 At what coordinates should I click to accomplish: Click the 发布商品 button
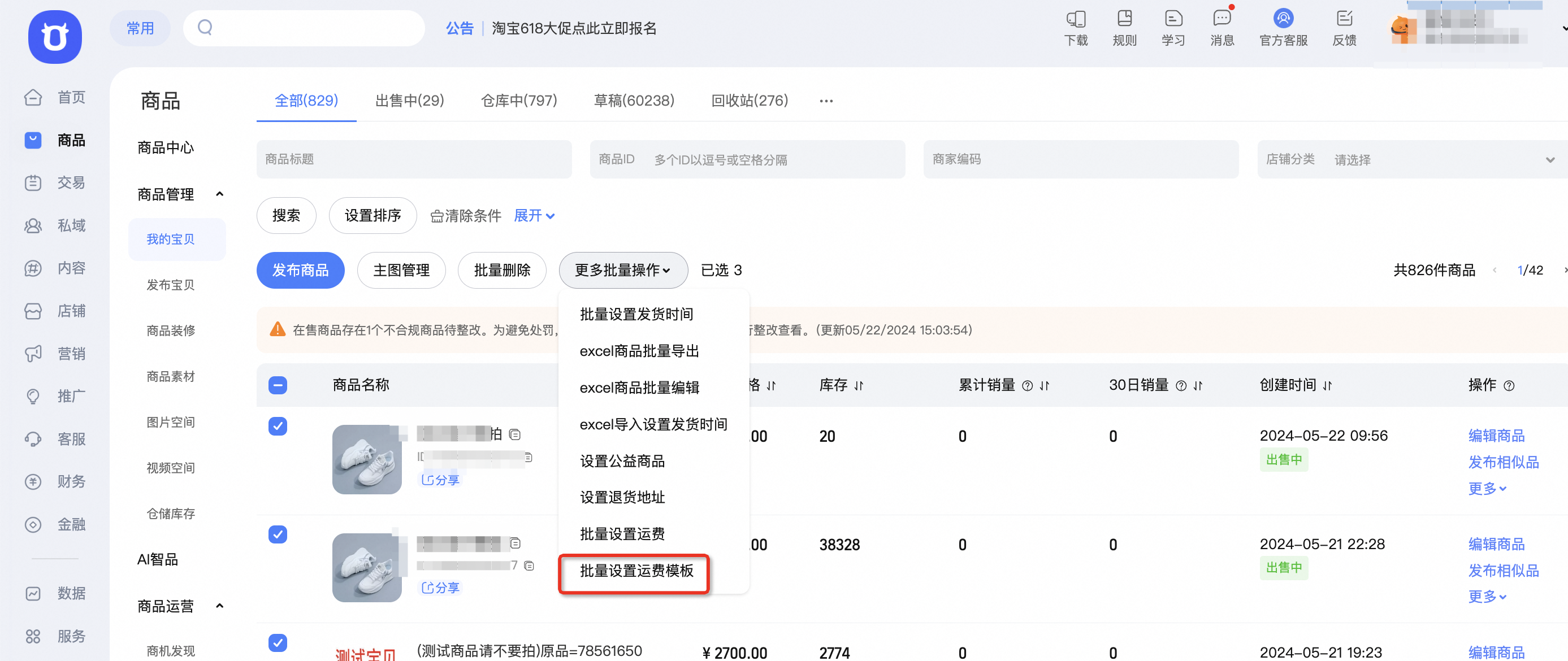pyautogui.click(x=300, y=269)
